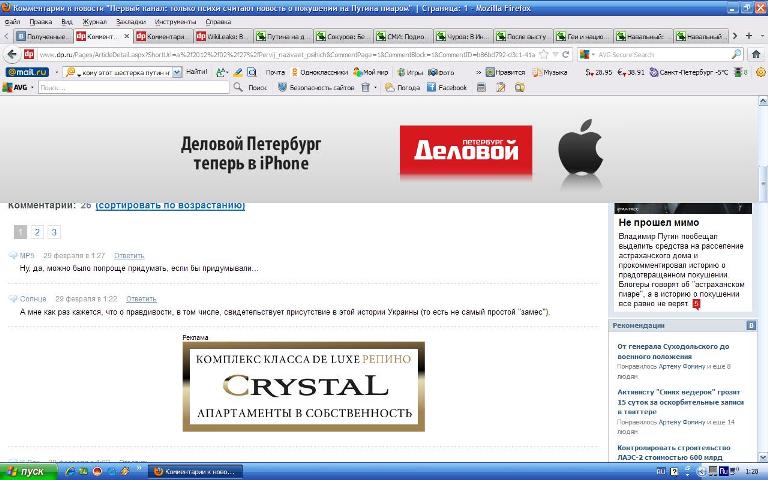Click the Найти! button in Mail.ru toolbar
The width and height of the screenshot is (768, 480).
[x=197, y=72]
